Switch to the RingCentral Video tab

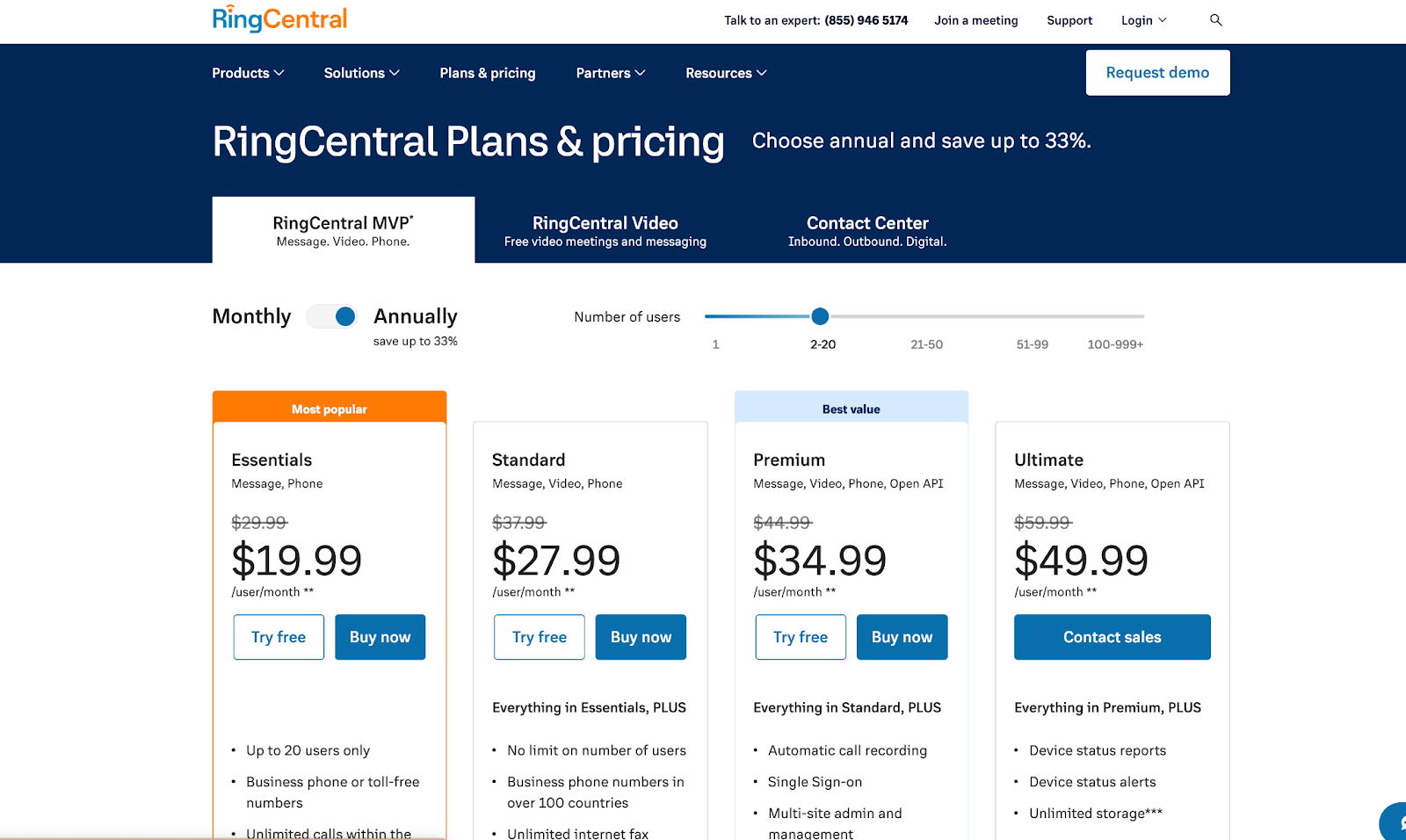pos(605,230)
